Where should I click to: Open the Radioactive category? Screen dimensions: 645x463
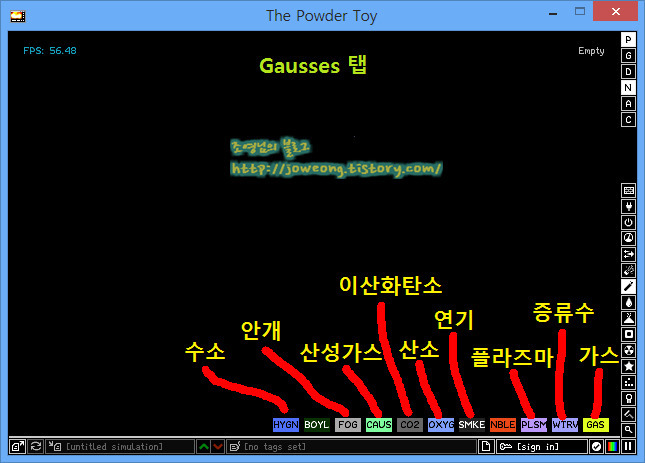pyautogui.click(x=628, y=350)
